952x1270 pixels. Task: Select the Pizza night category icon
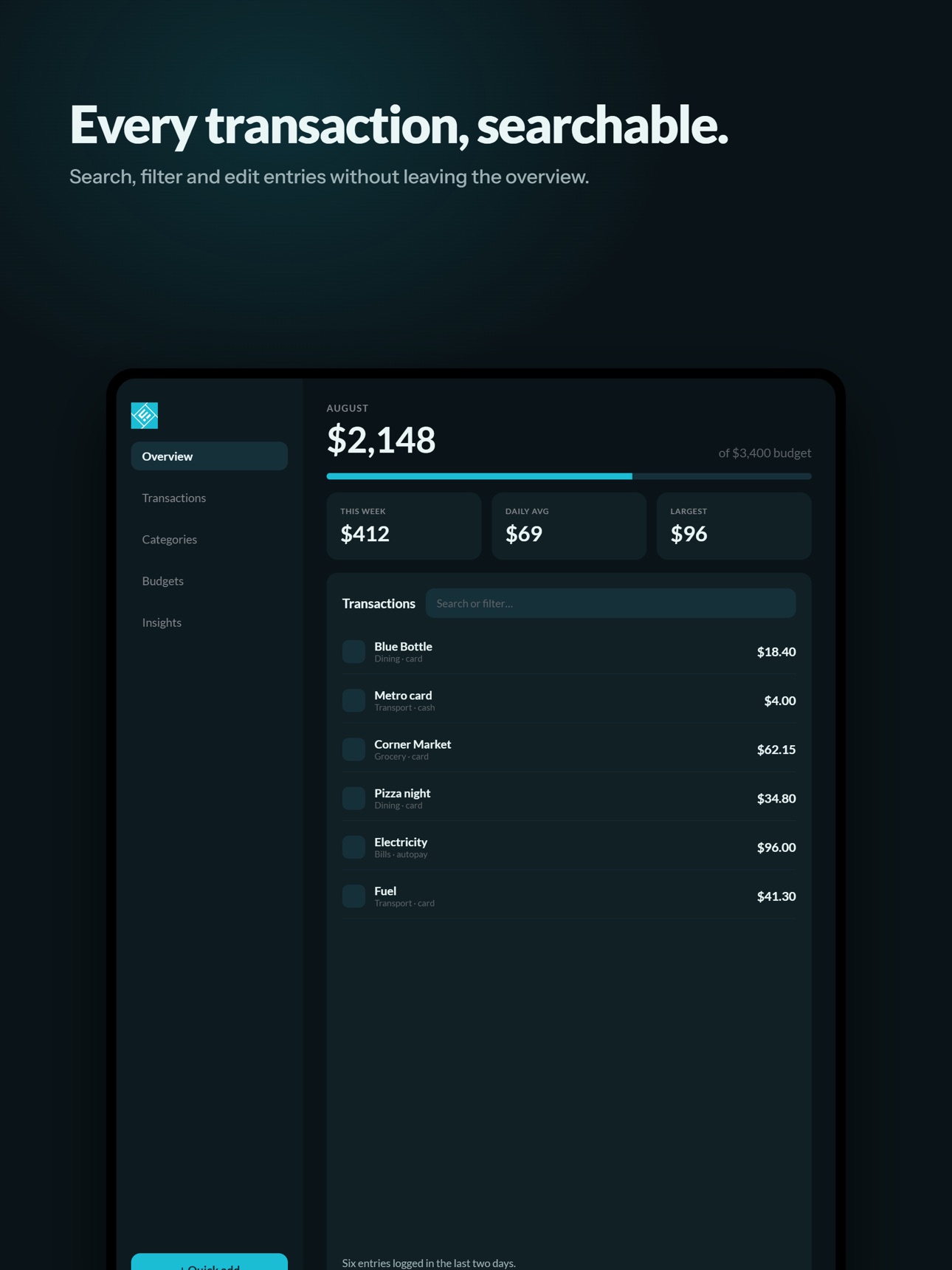pos(353,798)
